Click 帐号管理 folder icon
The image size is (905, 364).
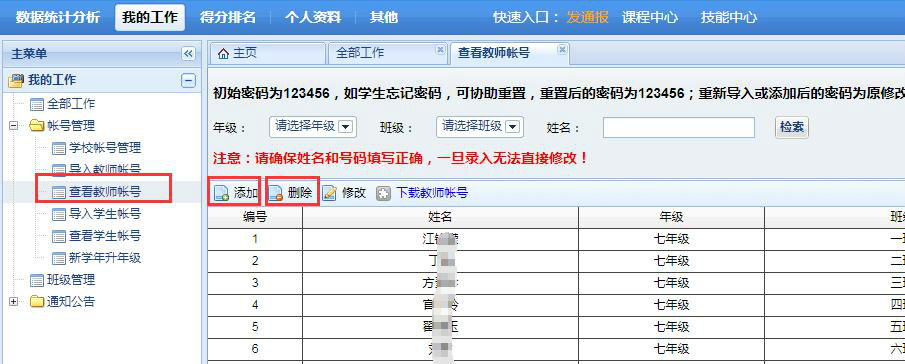pyautogui.click(x=36, y=126)
